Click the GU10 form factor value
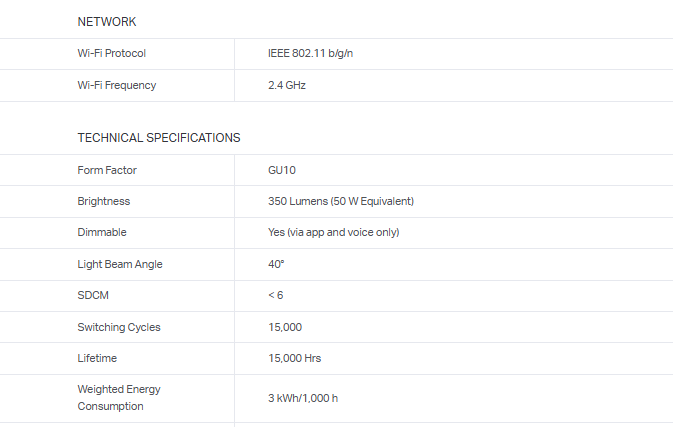This screenshot has height=427, width=676. 282,170
